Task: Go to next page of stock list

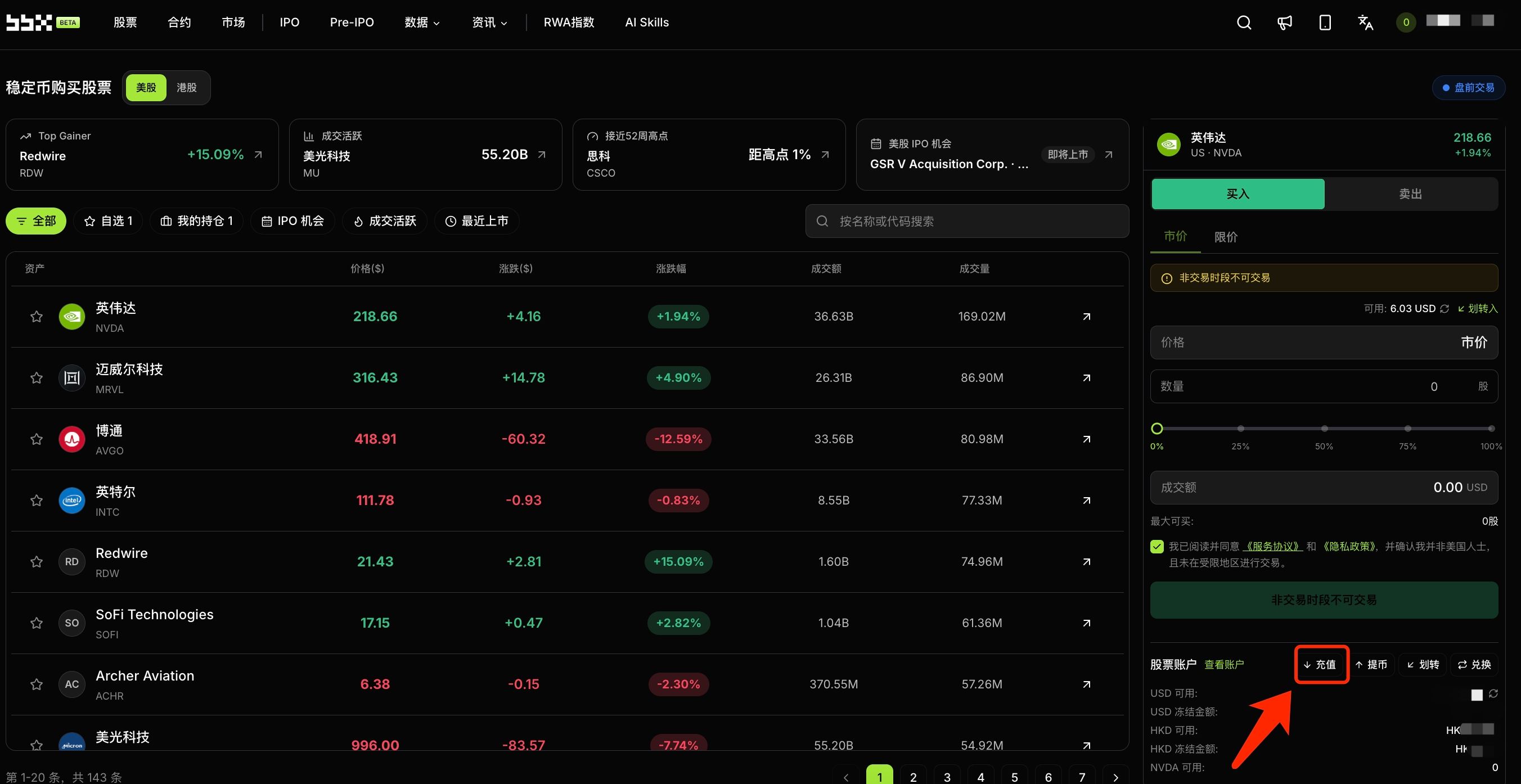Action: 1115,777
